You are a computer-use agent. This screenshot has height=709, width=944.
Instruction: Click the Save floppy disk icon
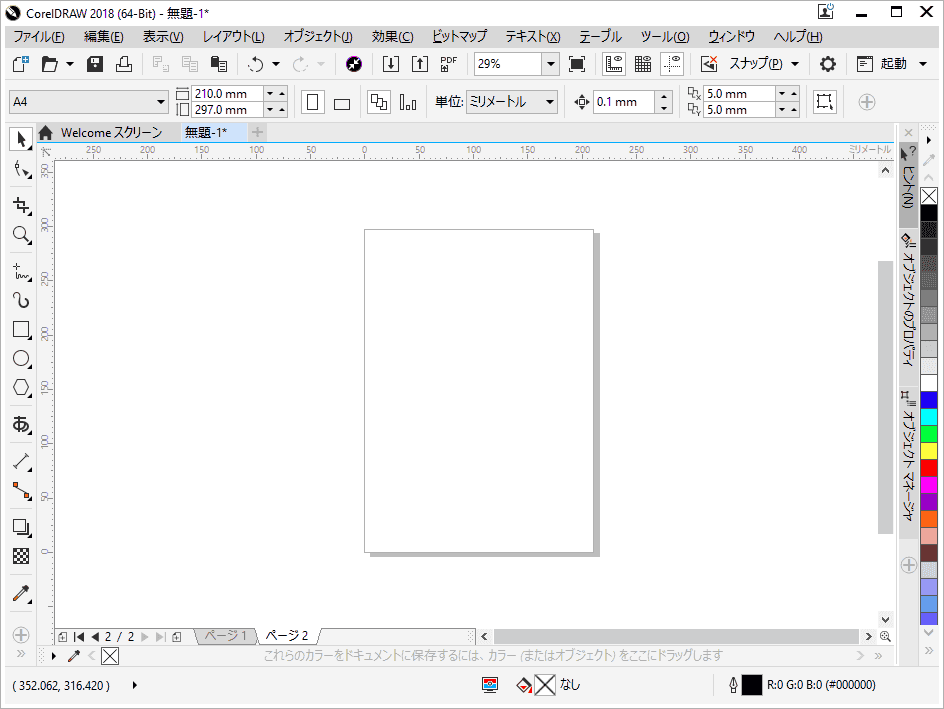tap(95, 64)
